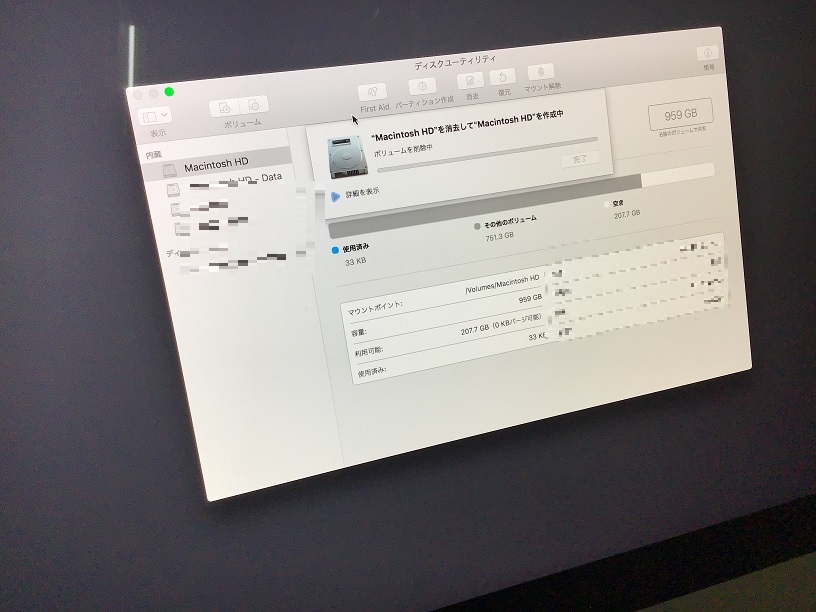Viewport: 816px width, 612px height.
Task: Click the info (情報) icon
Action: 707,53
